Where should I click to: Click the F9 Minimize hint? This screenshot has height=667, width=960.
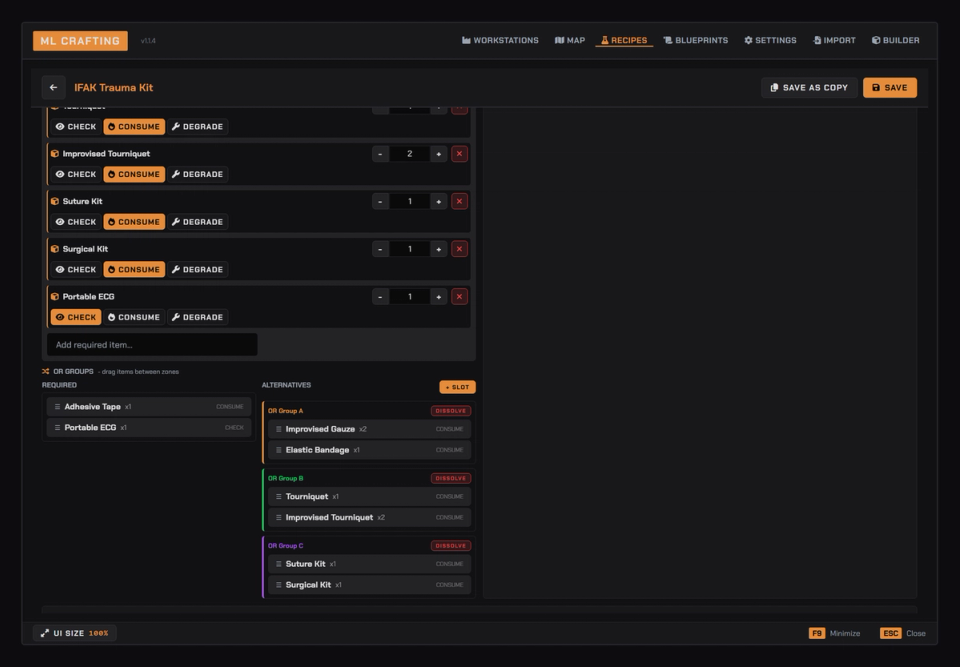point(834,633)
